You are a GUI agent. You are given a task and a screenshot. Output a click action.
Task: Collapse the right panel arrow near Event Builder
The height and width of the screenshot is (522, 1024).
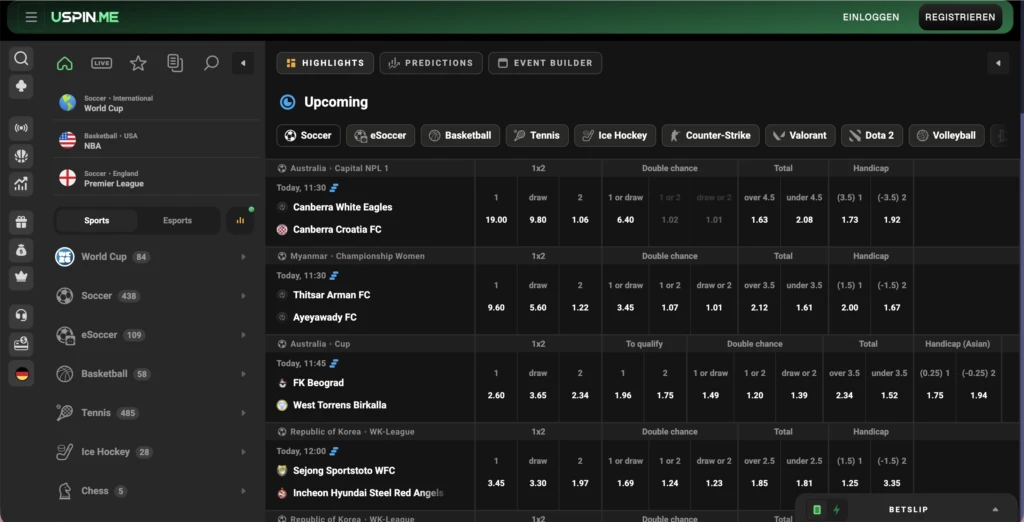[x=998, y=63]
